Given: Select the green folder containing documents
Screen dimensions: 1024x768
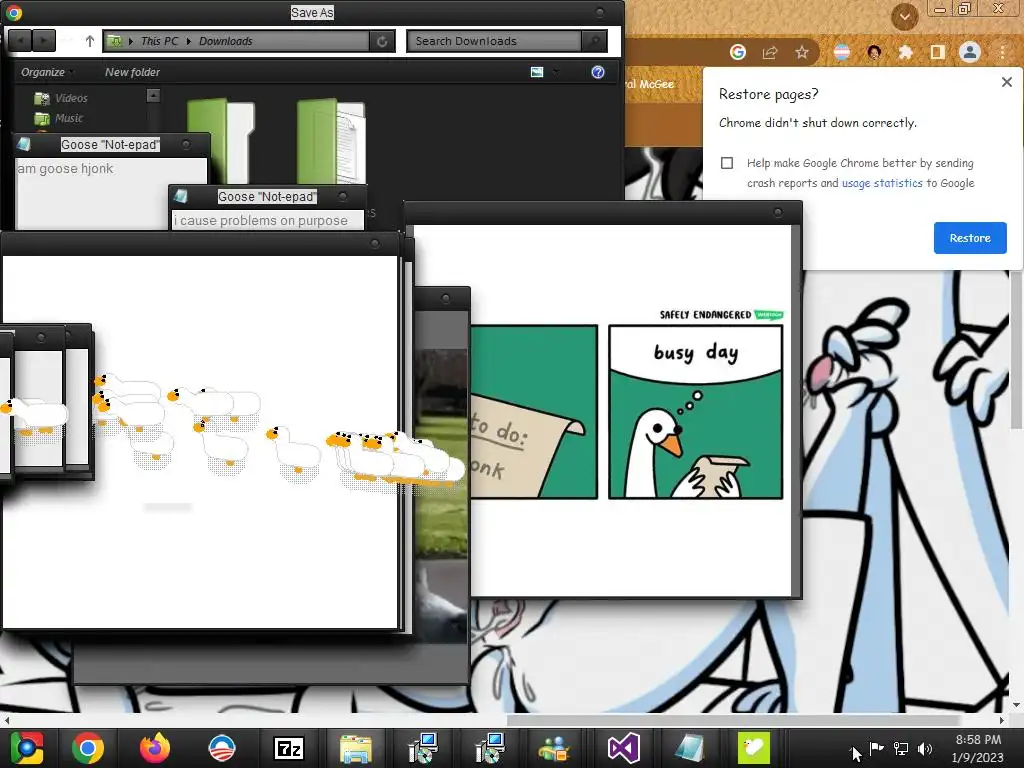Looking at the screenshot, I should (331, 140).
